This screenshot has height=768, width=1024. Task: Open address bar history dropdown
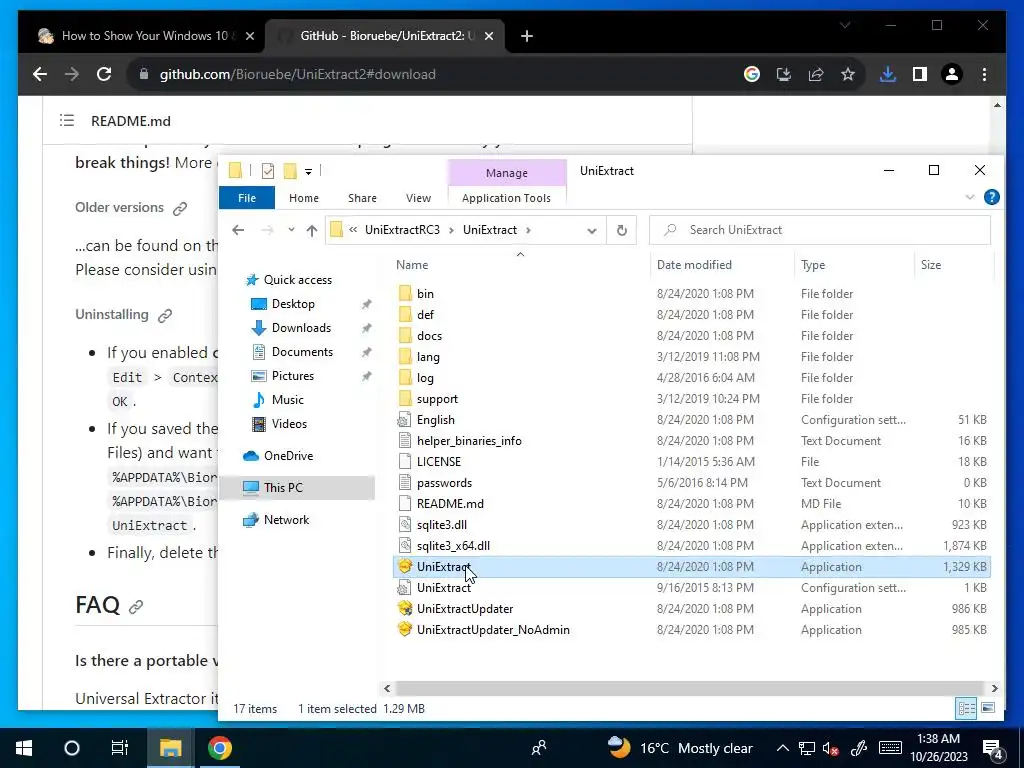point(592,230)
